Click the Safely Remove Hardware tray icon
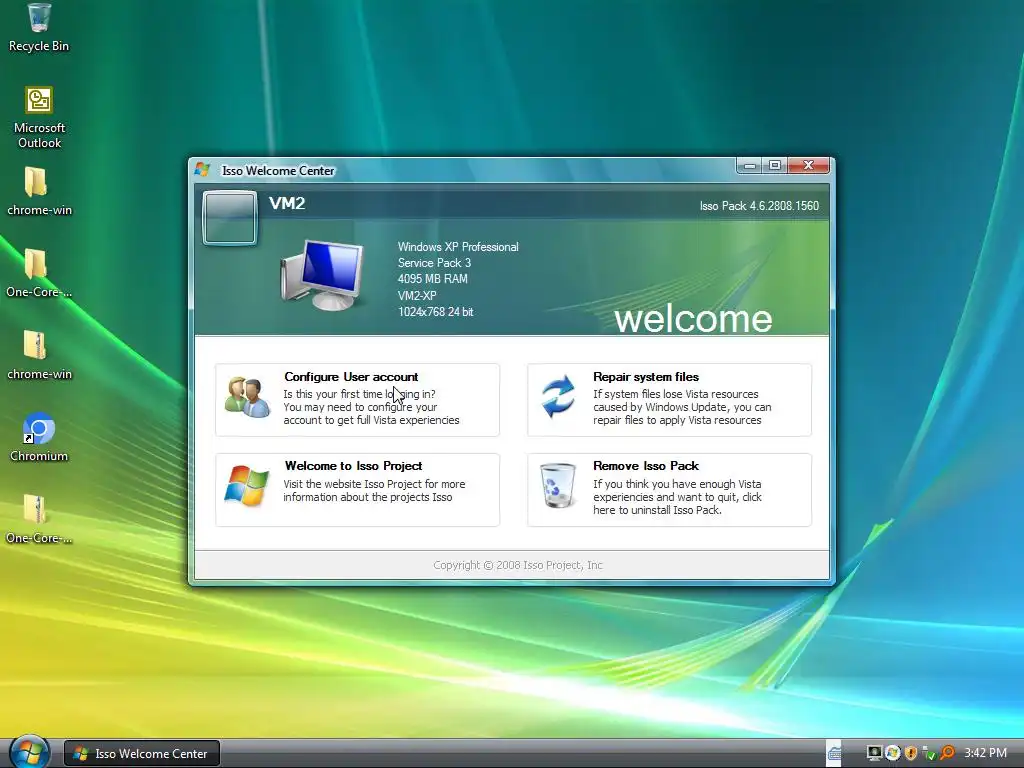Image resolution: width=1024 pixels, height=768 pixels. pos(928,754)
